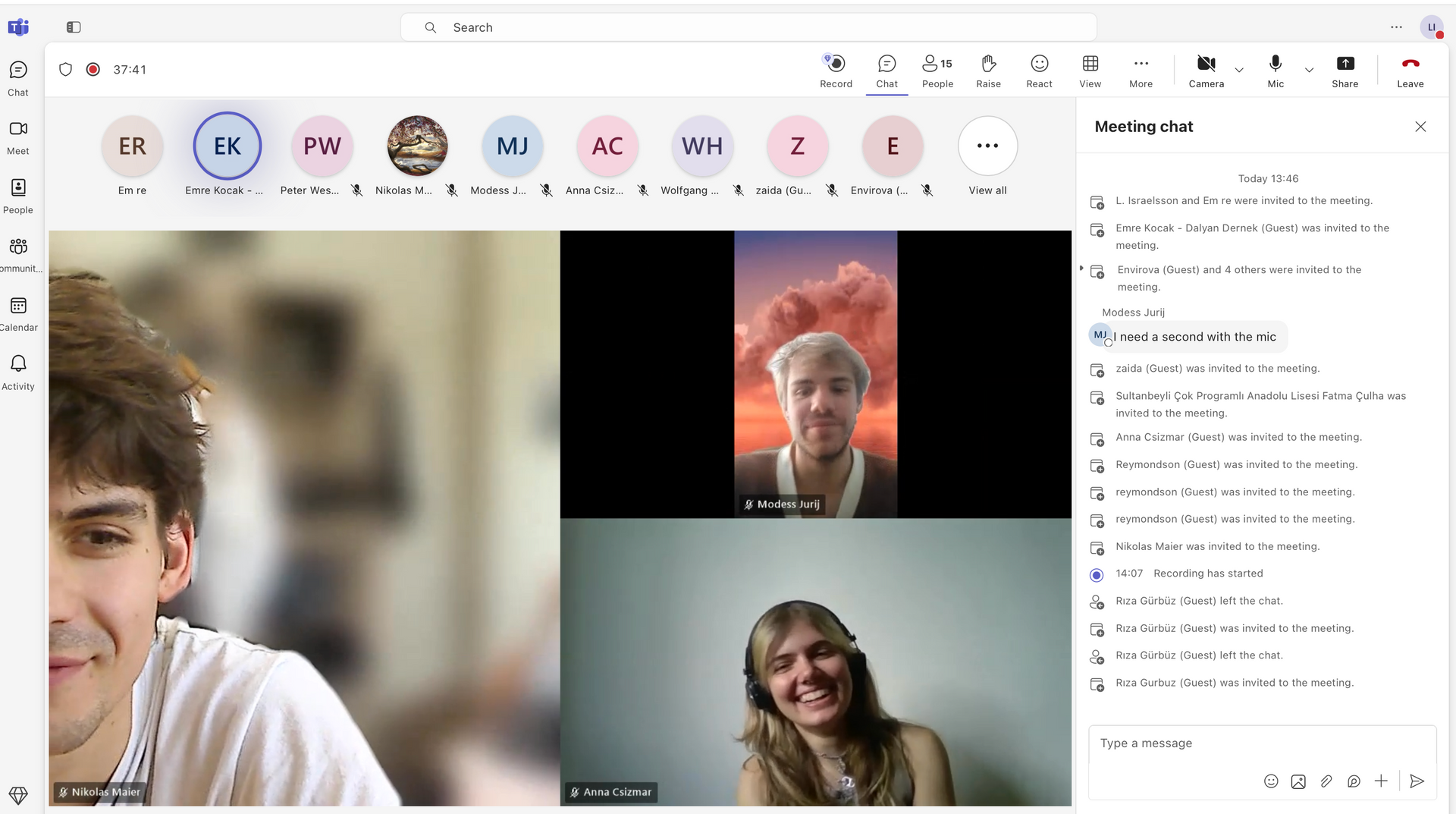1456x814 pixels.
Task: Expand the Envirova and 4 others entry
Action: pyautogui.click(x=1081, y=269)
